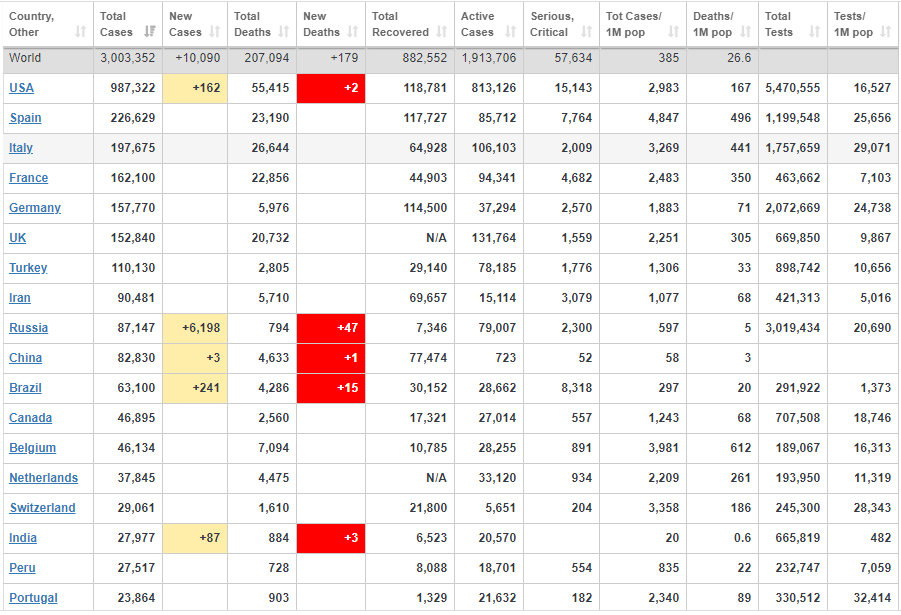Screen dimensions: 901x615
Task: Open the Spain country link
Action: click(25, 118)
